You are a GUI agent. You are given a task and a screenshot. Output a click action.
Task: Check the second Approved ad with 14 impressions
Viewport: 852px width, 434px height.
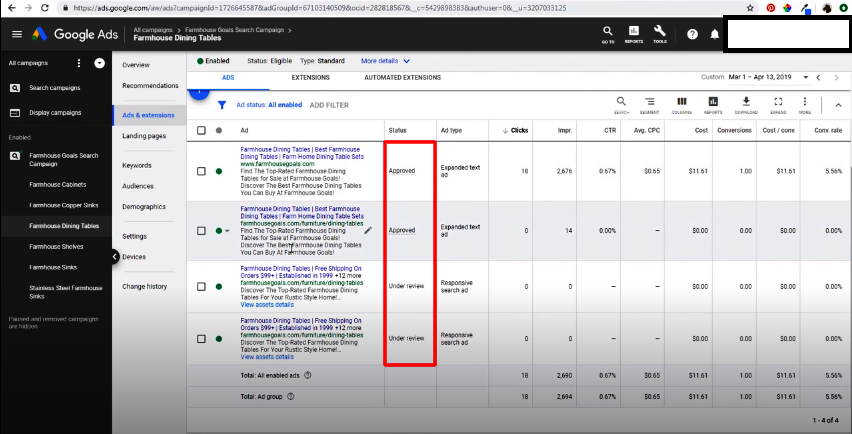(202, 231)
